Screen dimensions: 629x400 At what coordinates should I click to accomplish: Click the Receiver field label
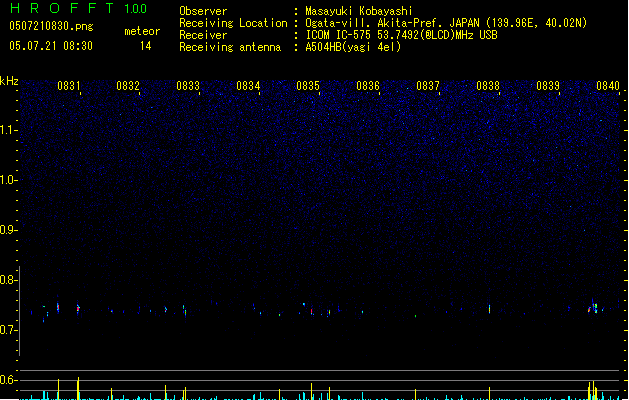tap(203, 35)
